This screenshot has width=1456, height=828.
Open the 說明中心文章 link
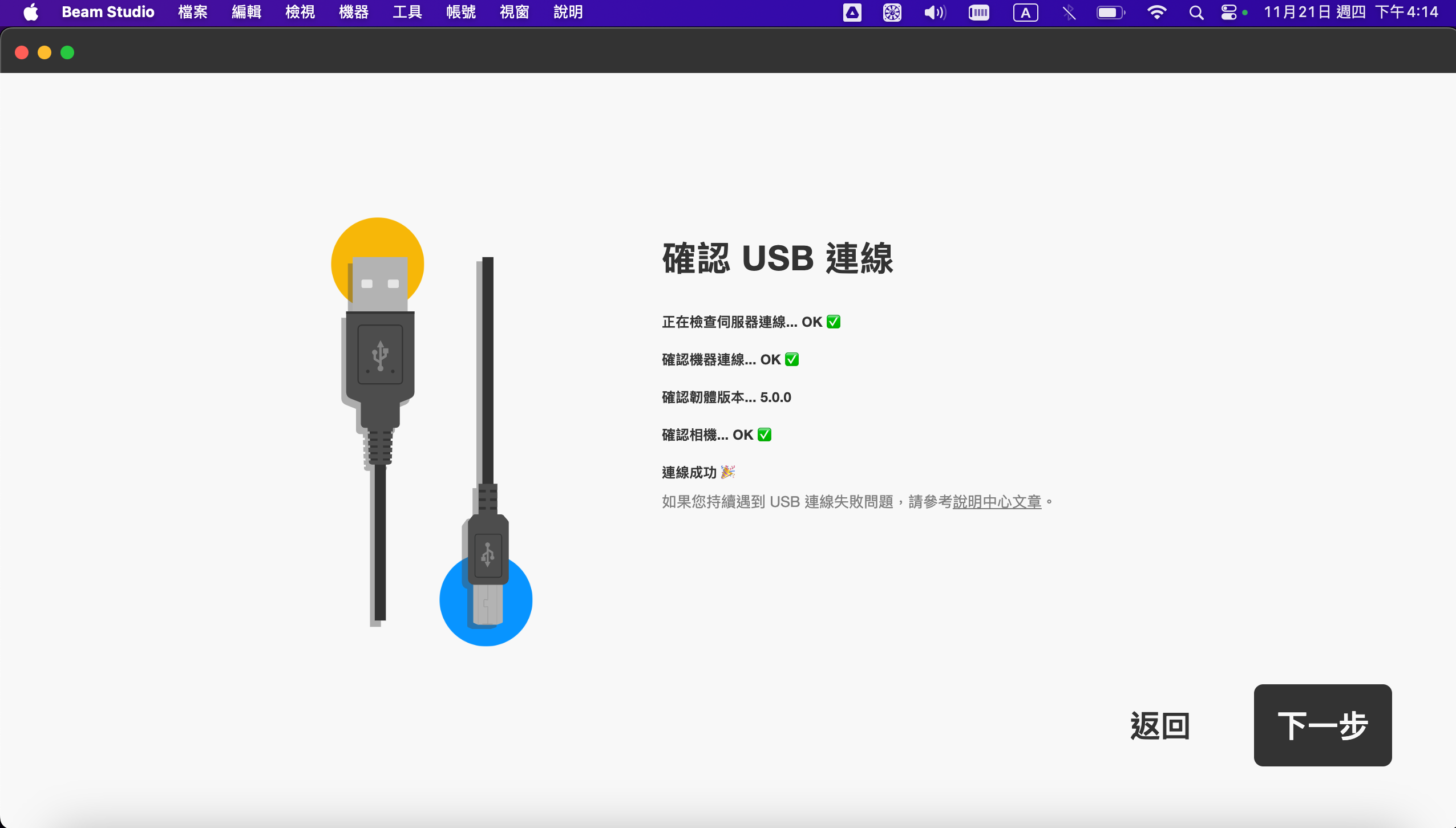[997, 502]
